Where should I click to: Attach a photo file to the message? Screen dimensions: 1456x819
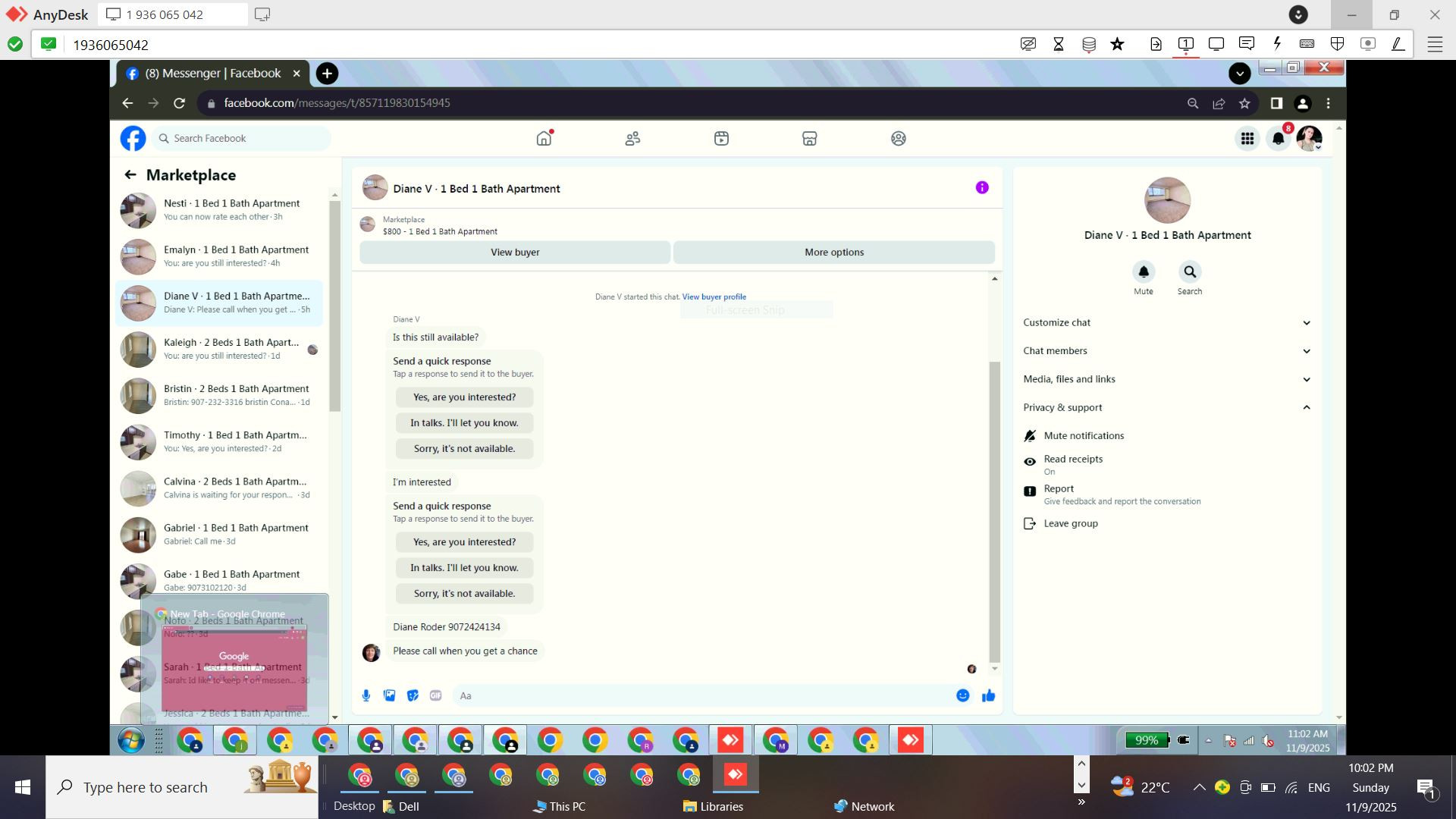pyautogui.click(x=389, y=695)
